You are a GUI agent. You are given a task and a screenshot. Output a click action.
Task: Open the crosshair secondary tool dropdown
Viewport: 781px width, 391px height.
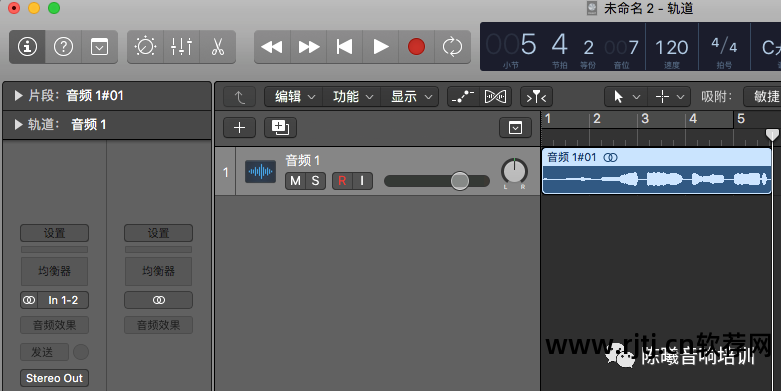[x=669, y=97]
